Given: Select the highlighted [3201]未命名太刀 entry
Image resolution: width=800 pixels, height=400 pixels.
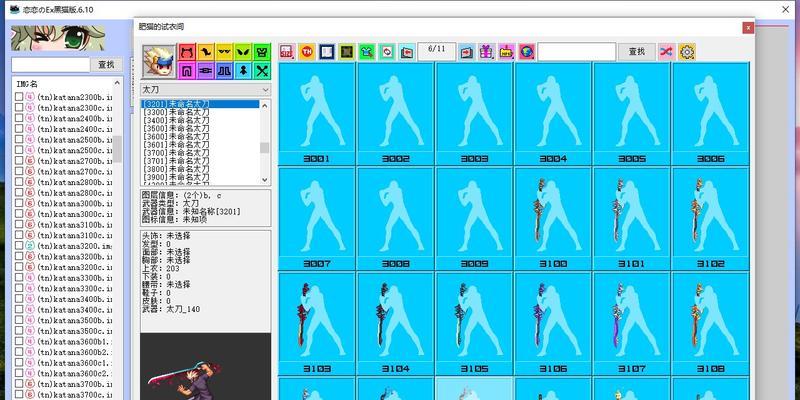Looking at the screenshot, I should (x=201, y=104).
